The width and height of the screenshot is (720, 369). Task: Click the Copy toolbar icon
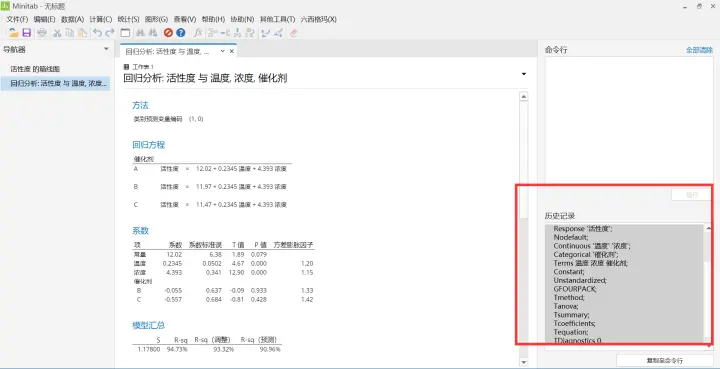pos(70,33)
